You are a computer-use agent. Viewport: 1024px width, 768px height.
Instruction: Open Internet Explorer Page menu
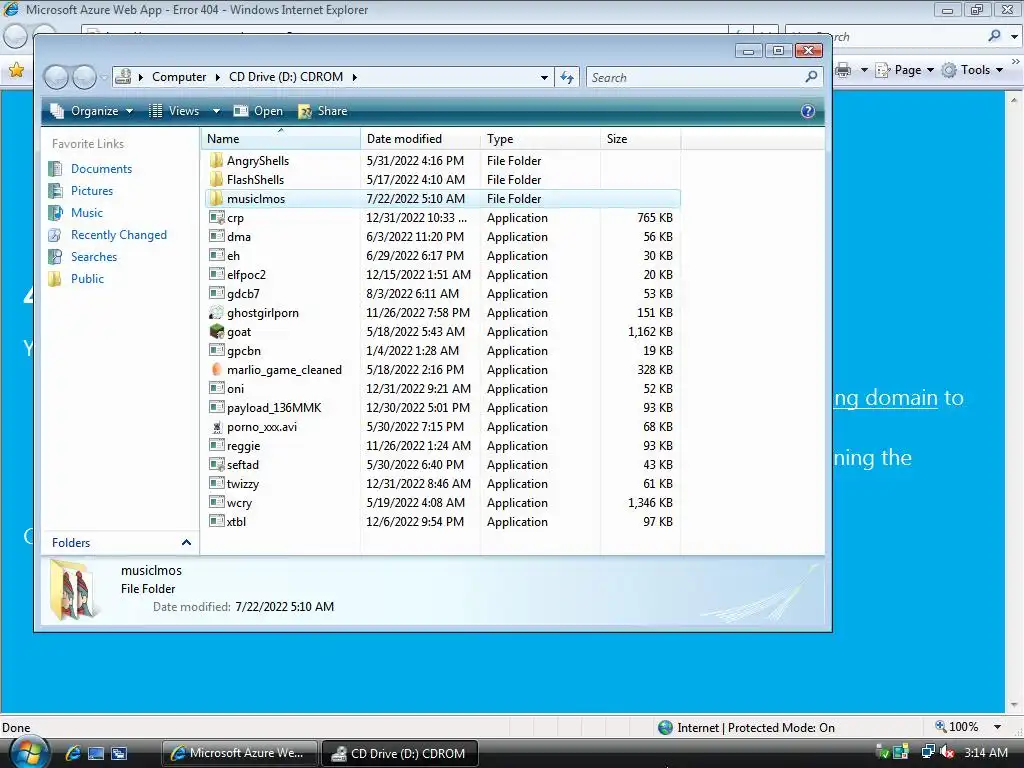click(x=904, y=70)
